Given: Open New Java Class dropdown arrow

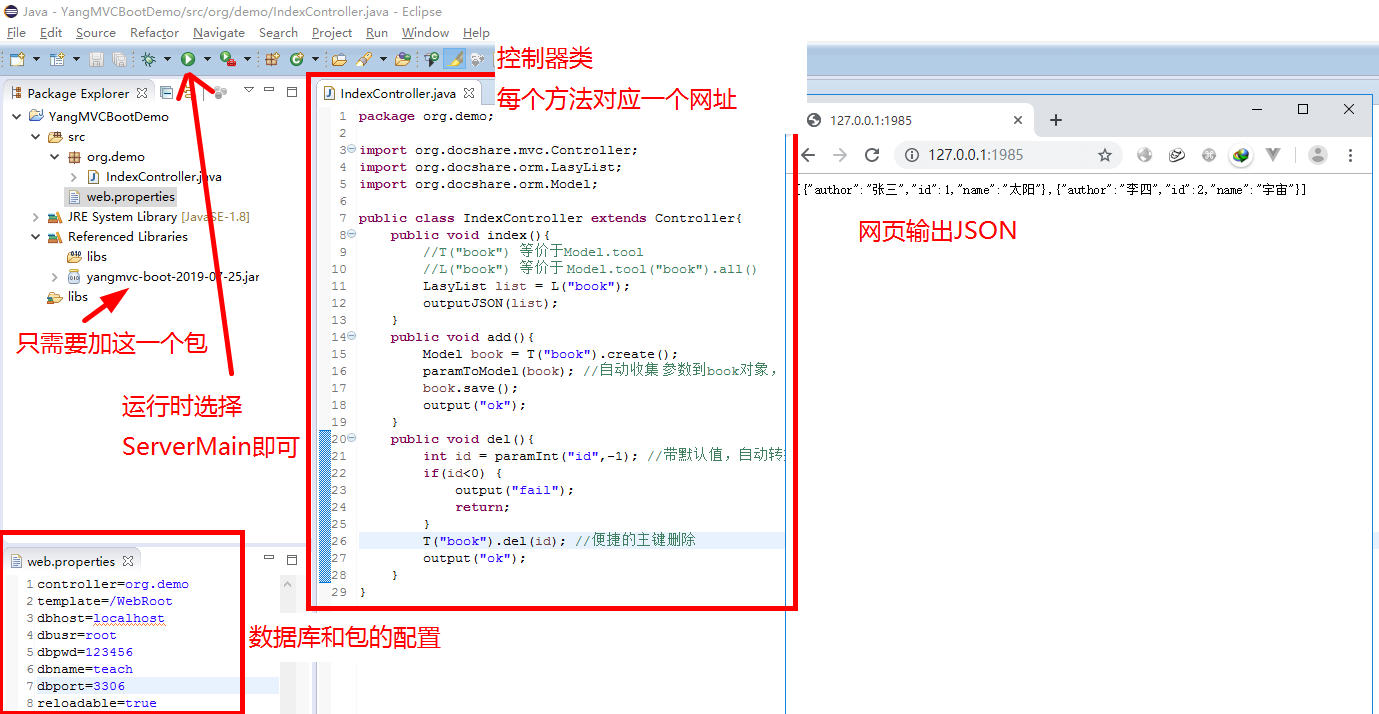Looking at the screenshot, I should tap(315, 59).
